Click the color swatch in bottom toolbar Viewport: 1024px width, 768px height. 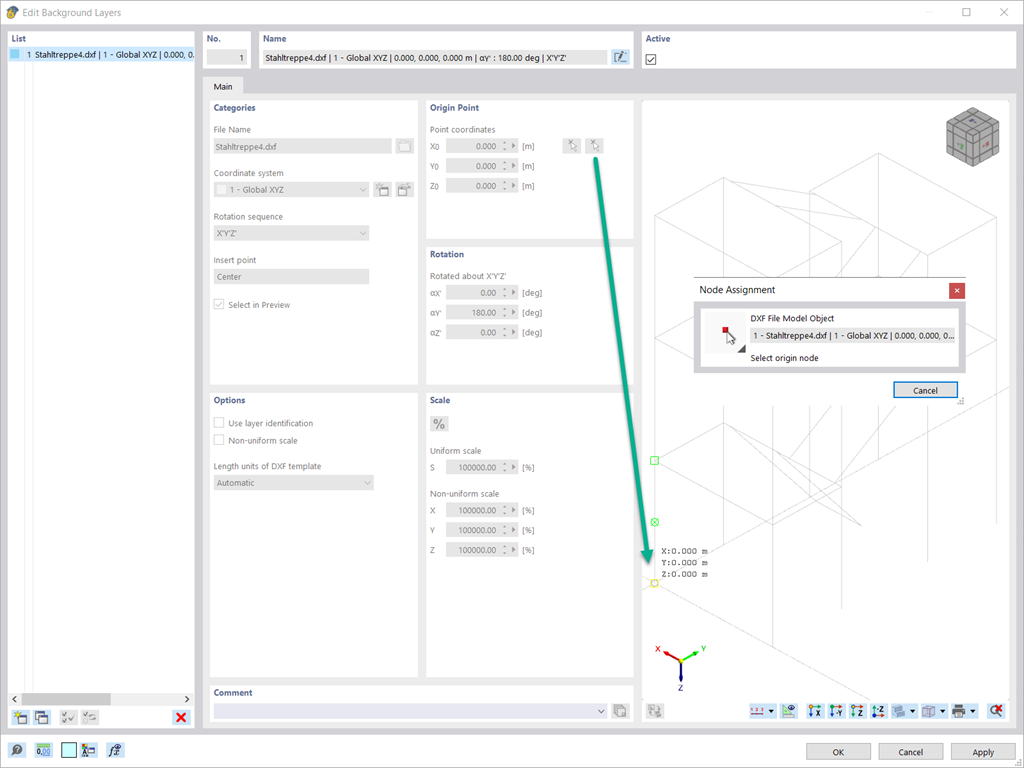68,749
